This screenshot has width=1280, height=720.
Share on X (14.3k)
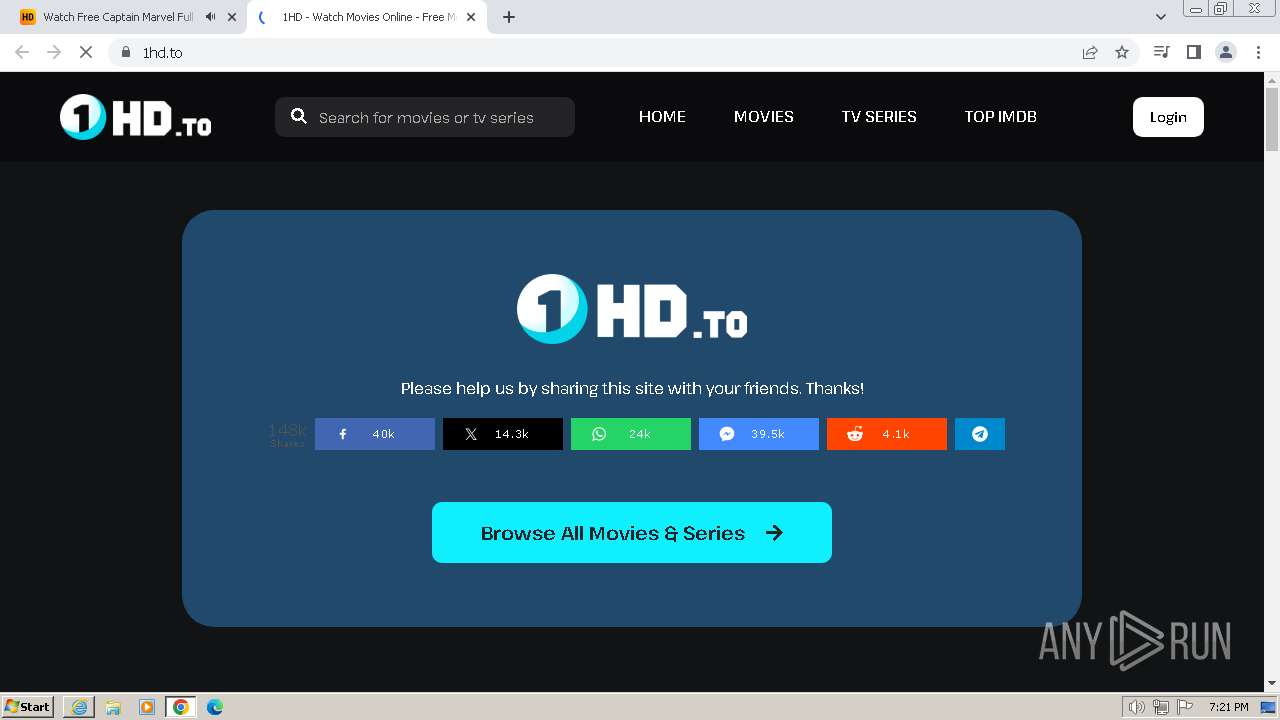coord(503,434)
